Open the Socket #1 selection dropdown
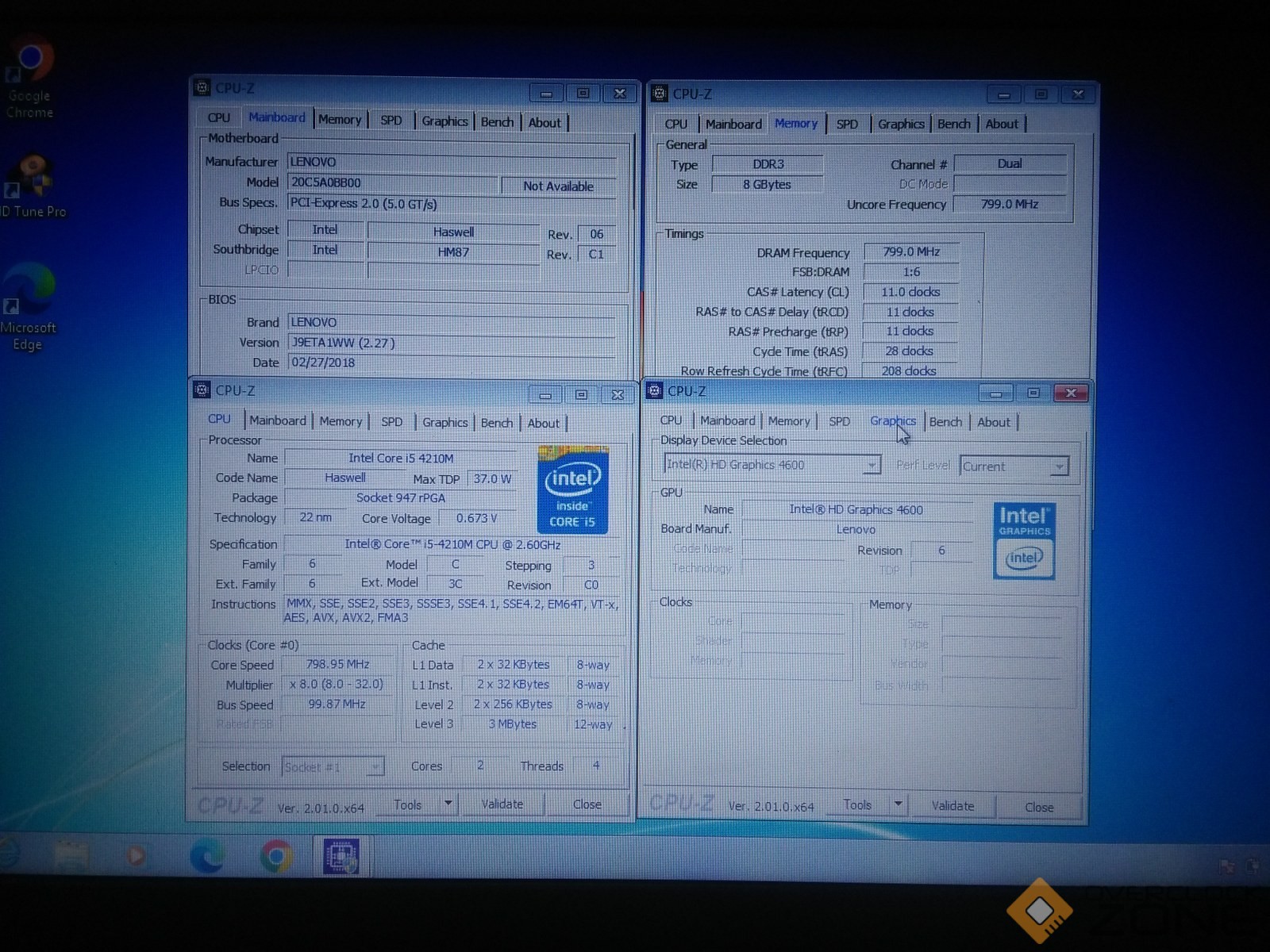 [x=375, y=766]
